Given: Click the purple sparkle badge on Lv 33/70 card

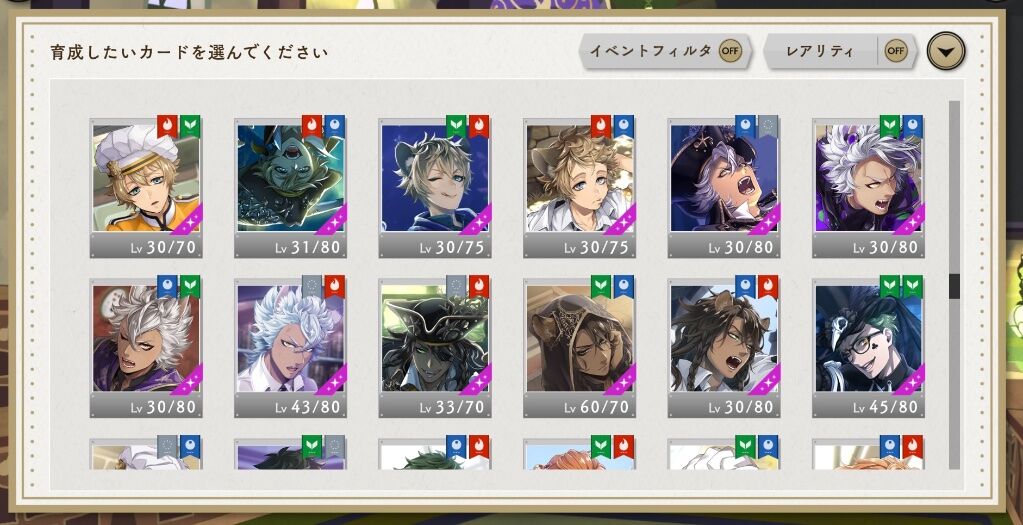Looking at the screenshot, I should [x=478, y=379].
